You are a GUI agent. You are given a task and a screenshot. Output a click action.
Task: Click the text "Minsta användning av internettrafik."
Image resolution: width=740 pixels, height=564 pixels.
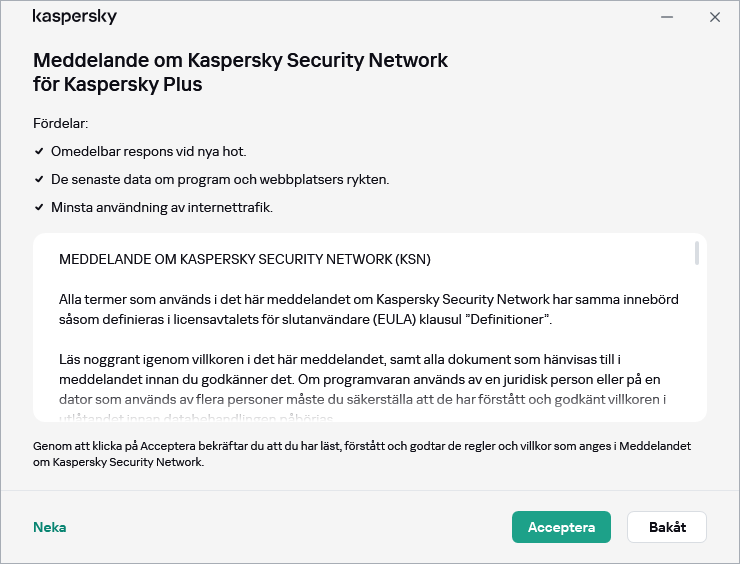(162, 208)
